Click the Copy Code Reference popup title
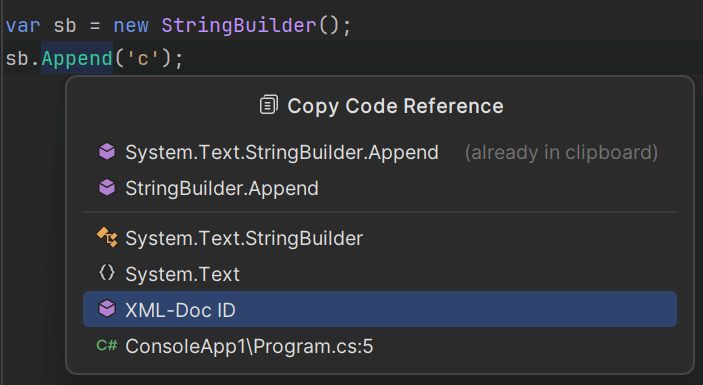The height and width of the screenshot is (385, 703). [x=395, y=106]
